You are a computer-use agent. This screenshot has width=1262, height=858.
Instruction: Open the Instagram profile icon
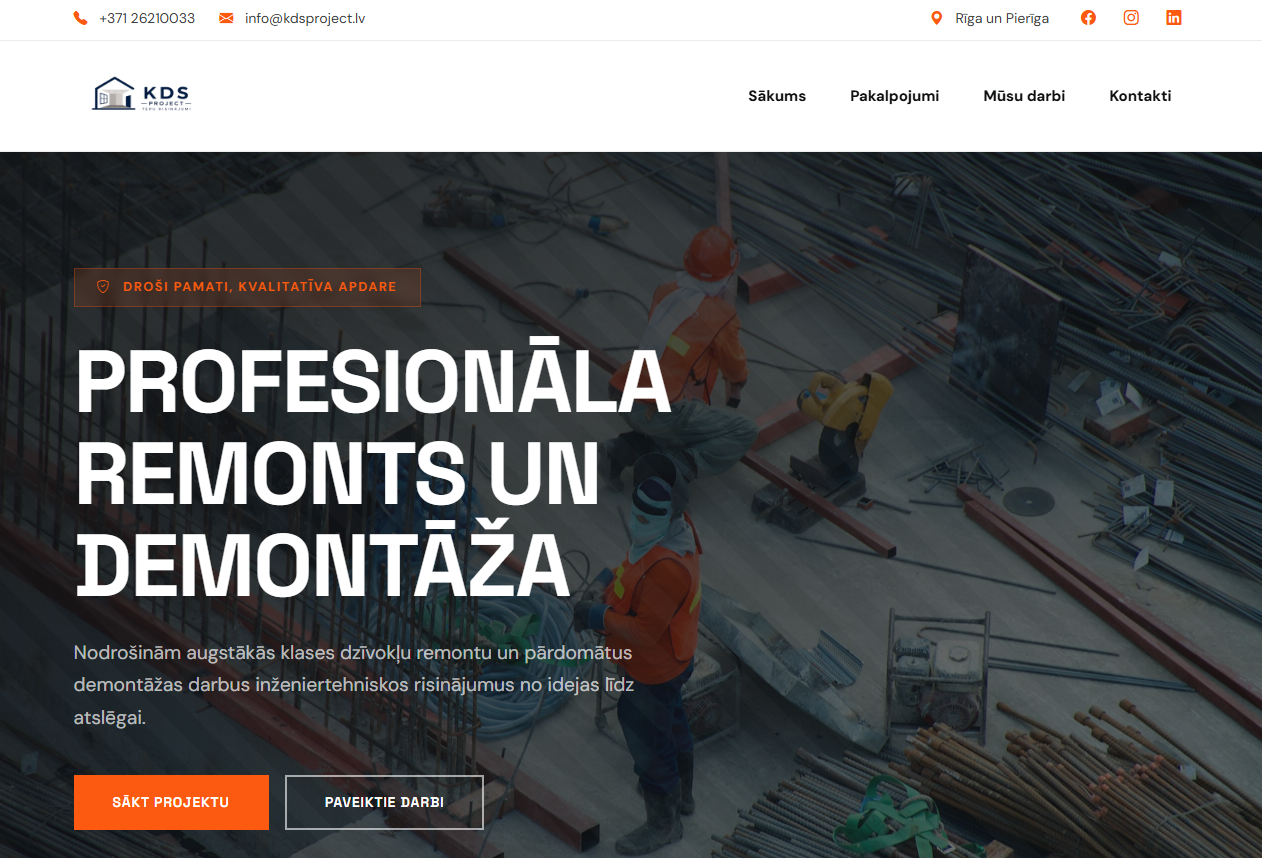click(1131, 18)
